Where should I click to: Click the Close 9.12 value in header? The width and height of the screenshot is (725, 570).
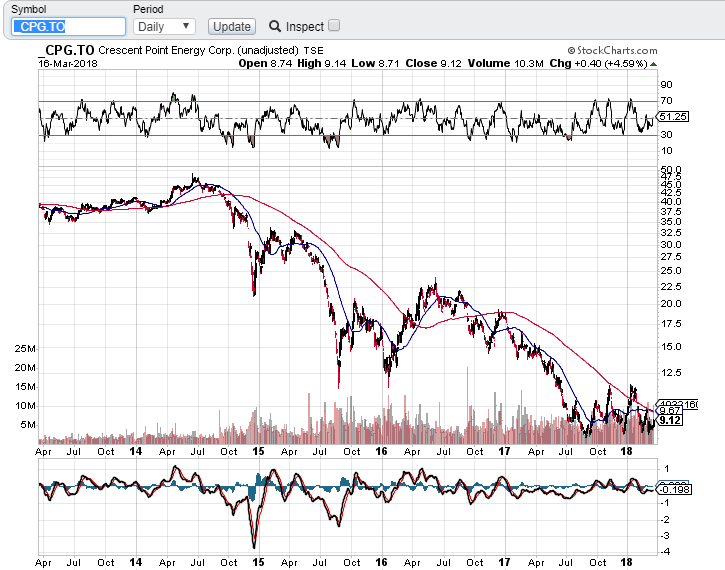click(x=433, y=63)
